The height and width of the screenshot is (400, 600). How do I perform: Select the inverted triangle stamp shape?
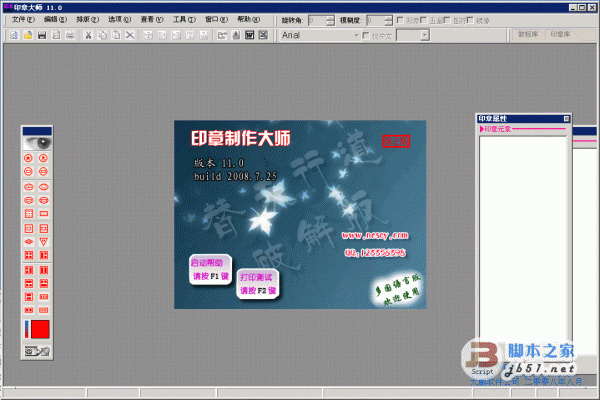[44, 242]
